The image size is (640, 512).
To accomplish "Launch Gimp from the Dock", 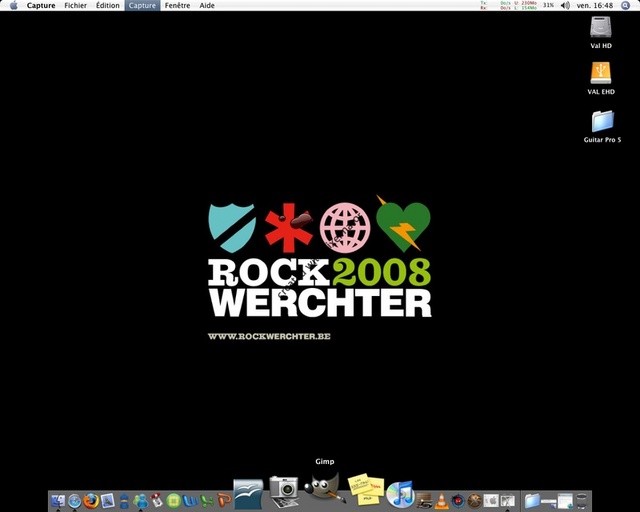I will [x=324, y=487].
